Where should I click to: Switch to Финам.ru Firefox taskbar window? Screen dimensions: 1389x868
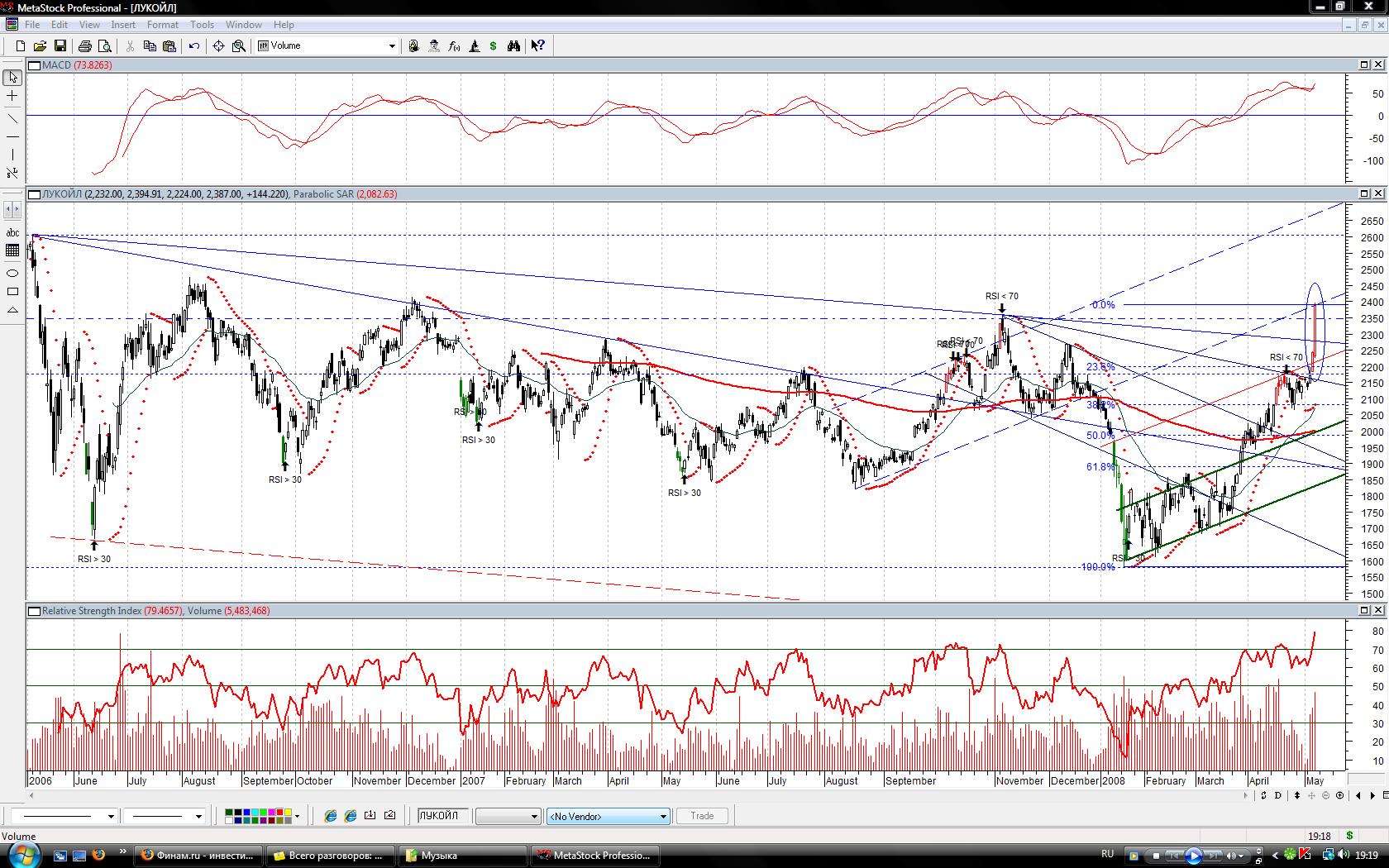(x=198, y=856)
